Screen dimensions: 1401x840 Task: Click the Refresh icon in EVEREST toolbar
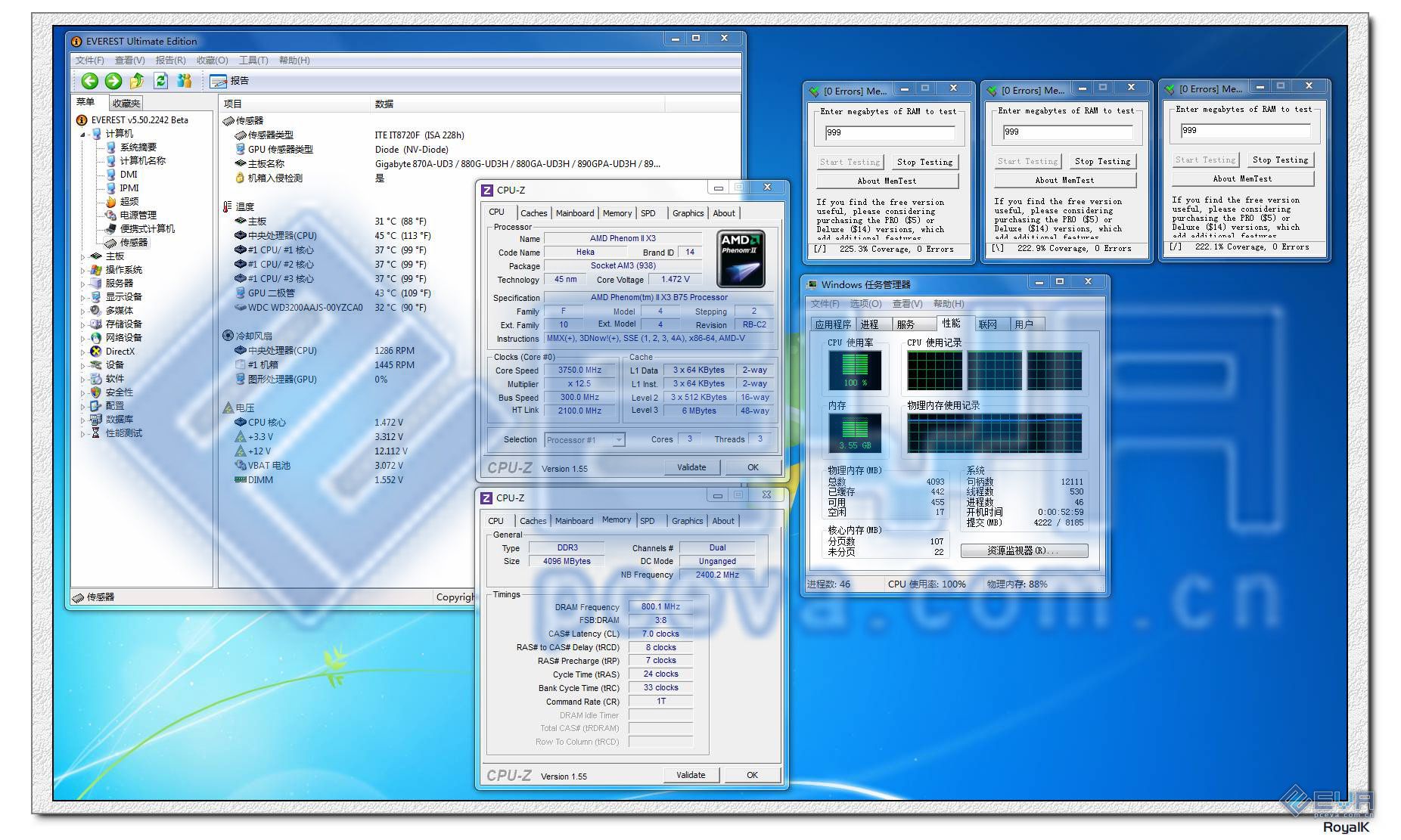pyautogui.click(x=160, y=80)
